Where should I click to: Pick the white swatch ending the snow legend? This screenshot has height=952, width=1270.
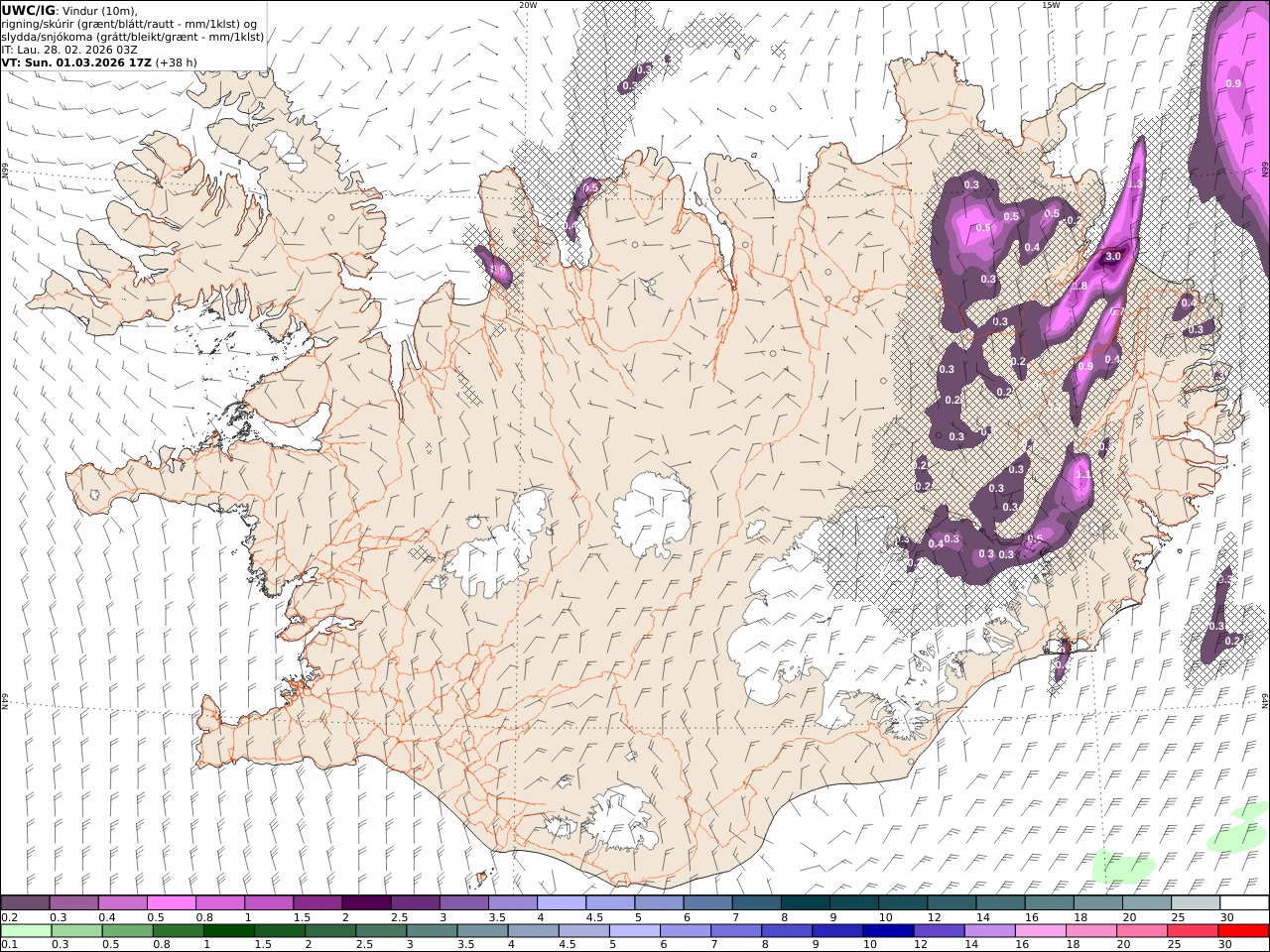(1243, 903)
